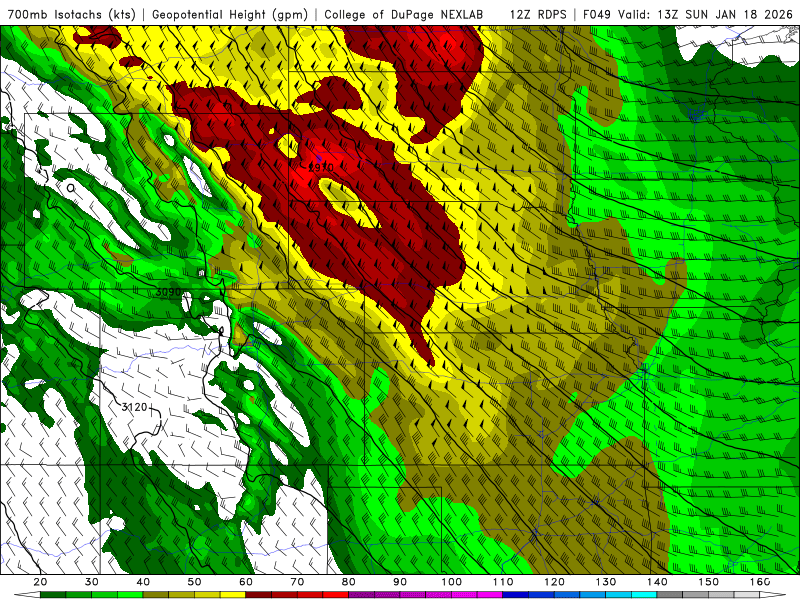
Task: Click the 'College of DuPage NEXLAB' label
Action: click(404, 14)
